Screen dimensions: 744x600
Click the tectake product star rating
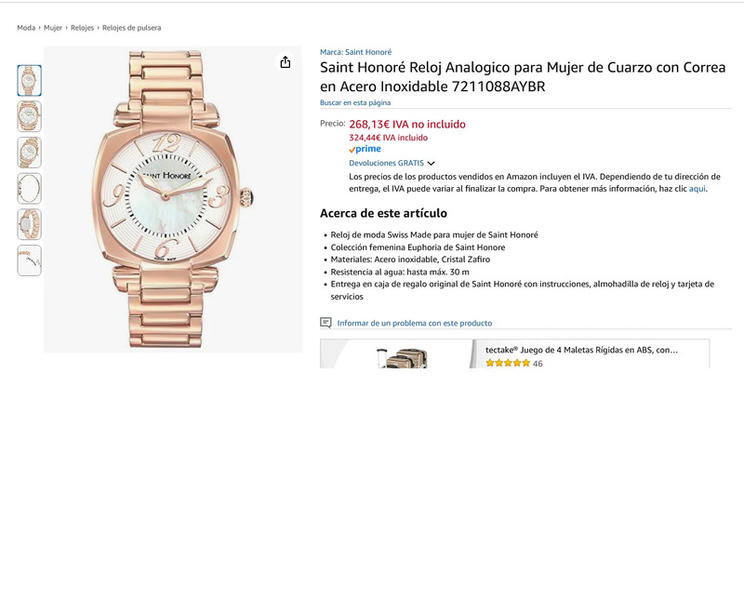tap(507, 363)
